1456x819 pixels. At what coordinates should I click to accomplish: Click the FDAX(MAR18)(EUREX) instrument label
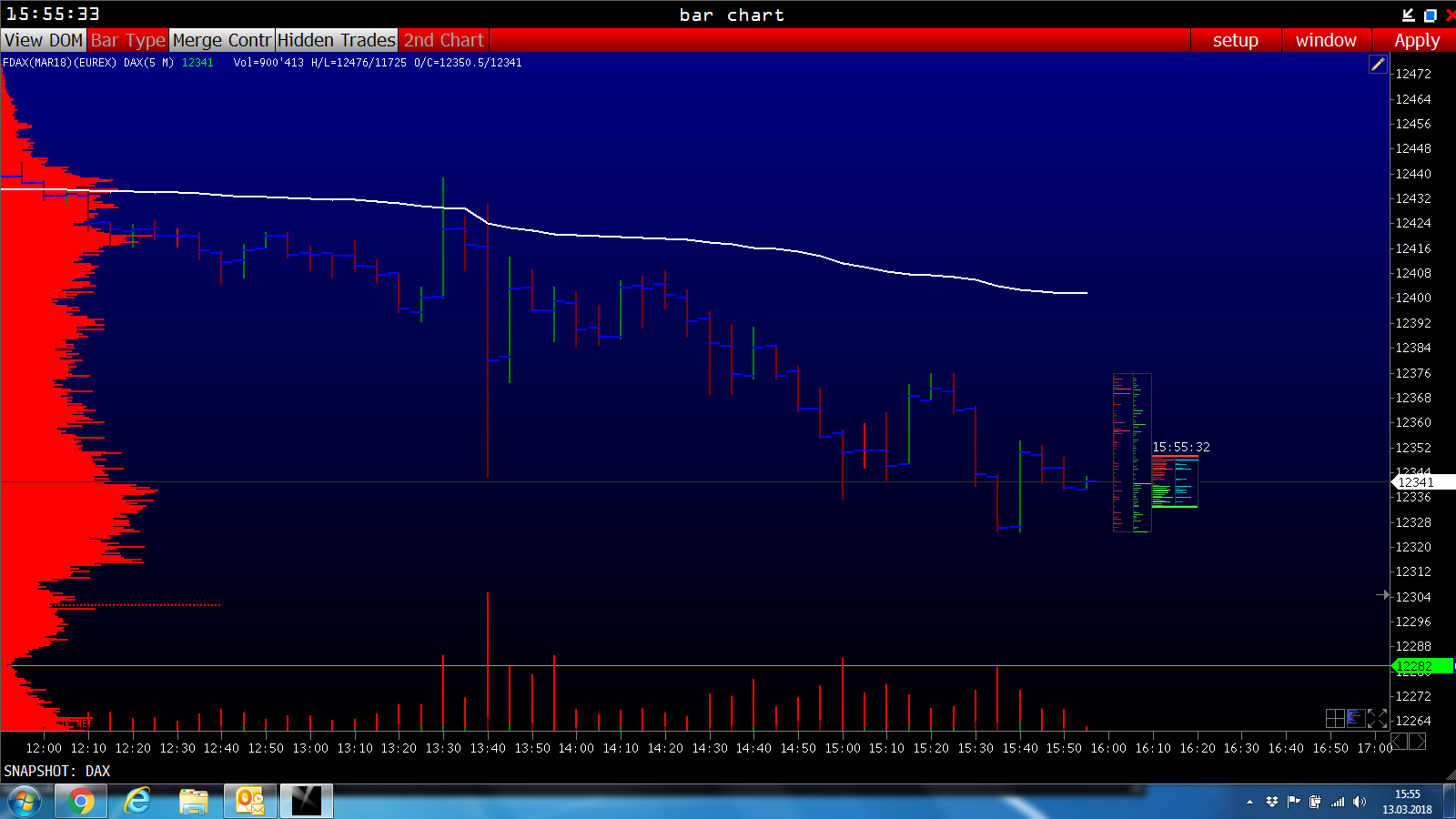click(x=59, y=63)
